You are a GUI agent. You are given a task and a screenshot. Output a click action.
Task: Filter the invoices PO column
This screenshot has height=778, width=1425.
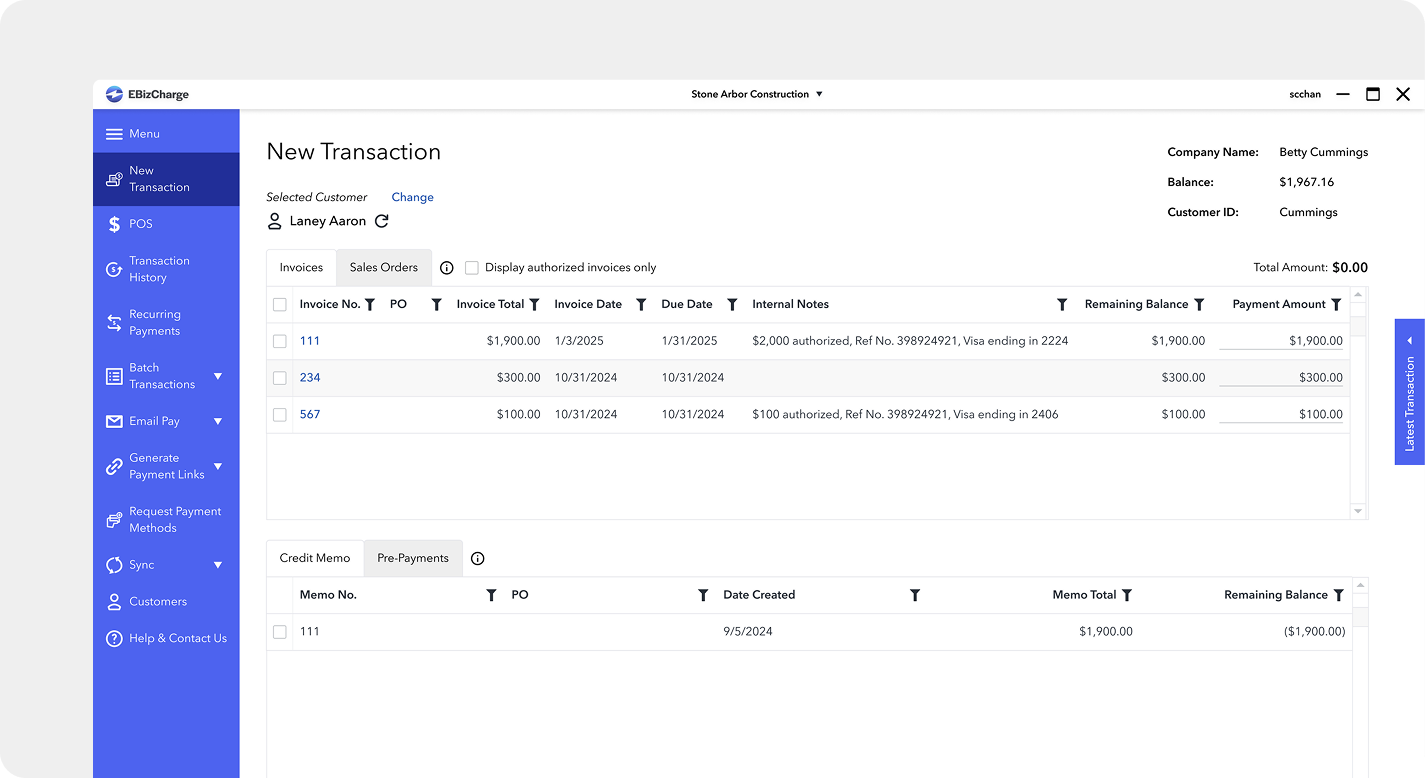436,305
